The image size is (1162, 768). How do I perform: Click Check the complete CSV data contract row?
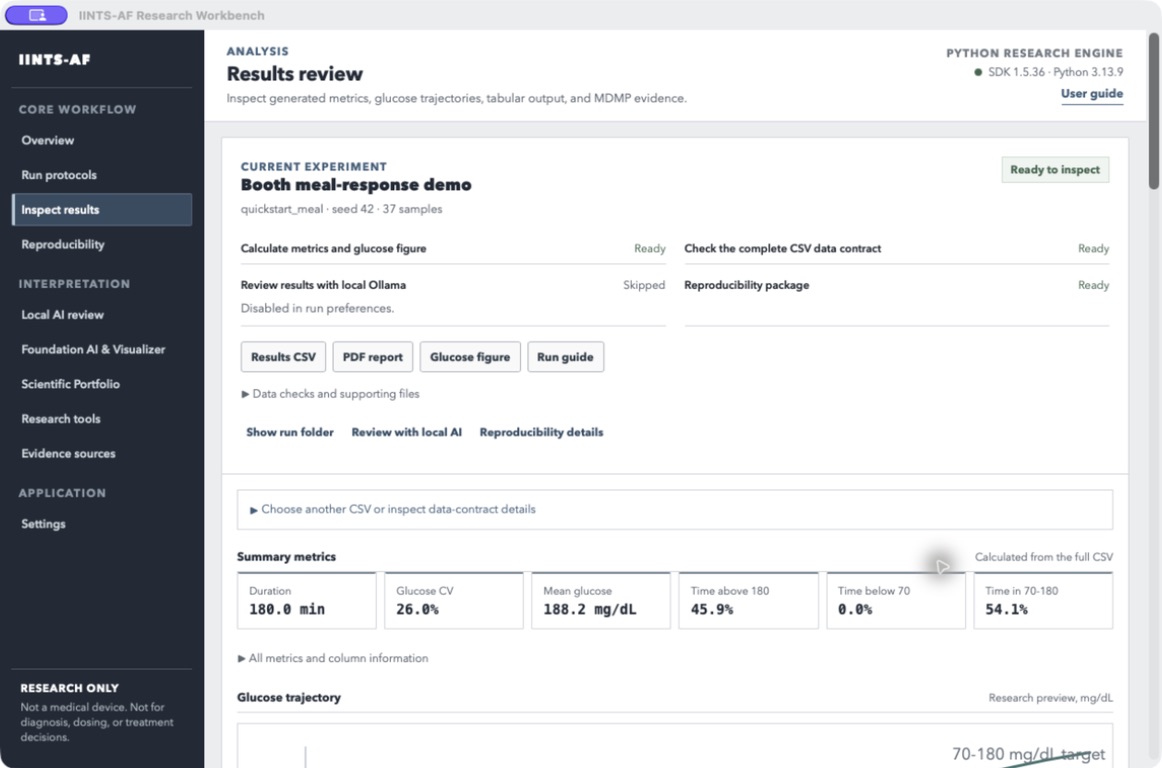[x=897, y=249]
